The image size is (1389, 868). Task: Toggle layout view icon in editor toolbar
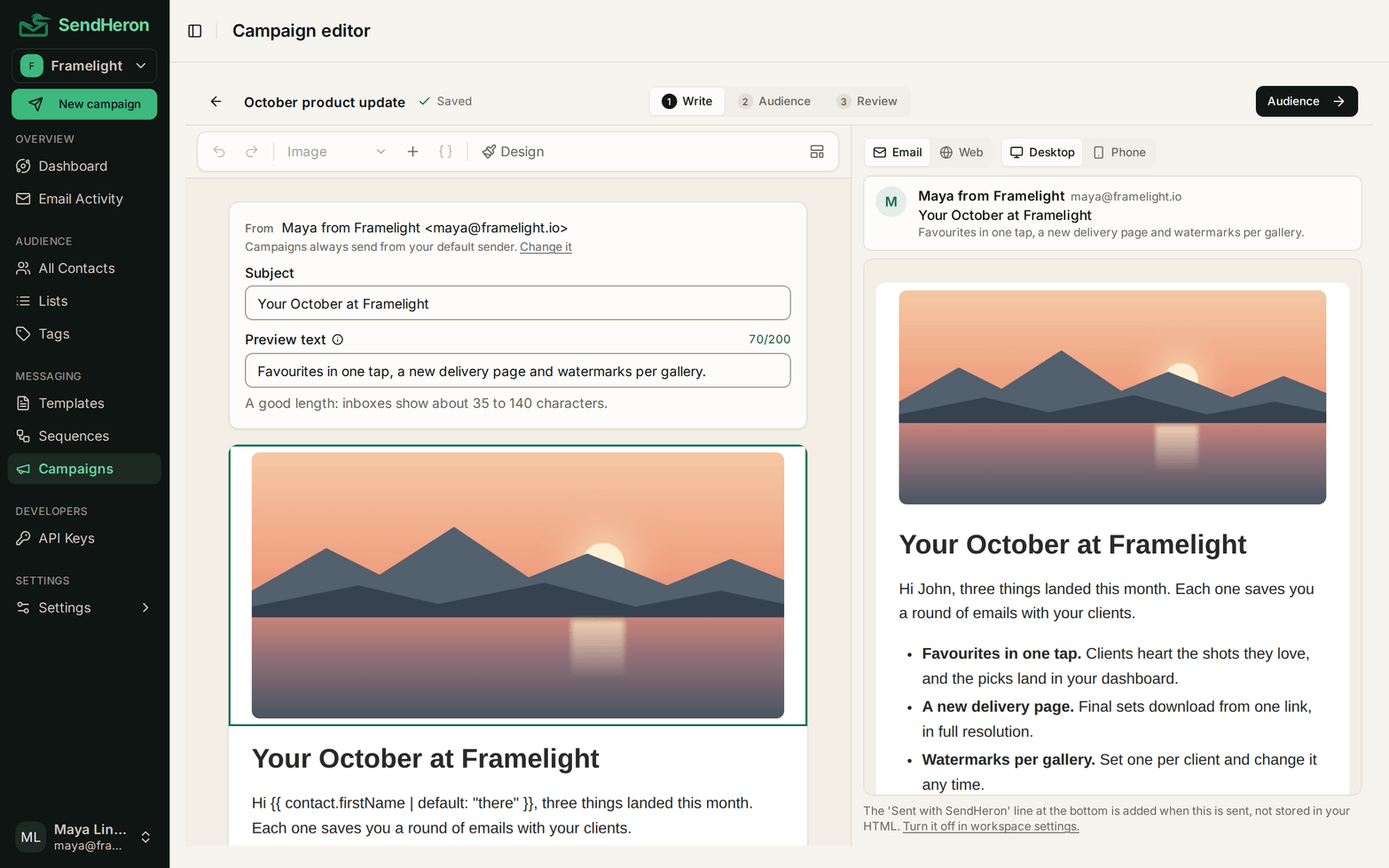[x=817, y=152]
